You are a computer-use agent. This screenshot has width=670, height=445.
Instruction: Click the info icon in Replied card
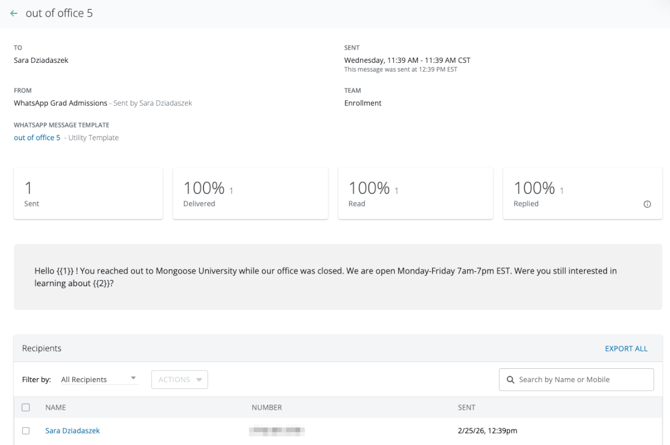tap(647, 204)
